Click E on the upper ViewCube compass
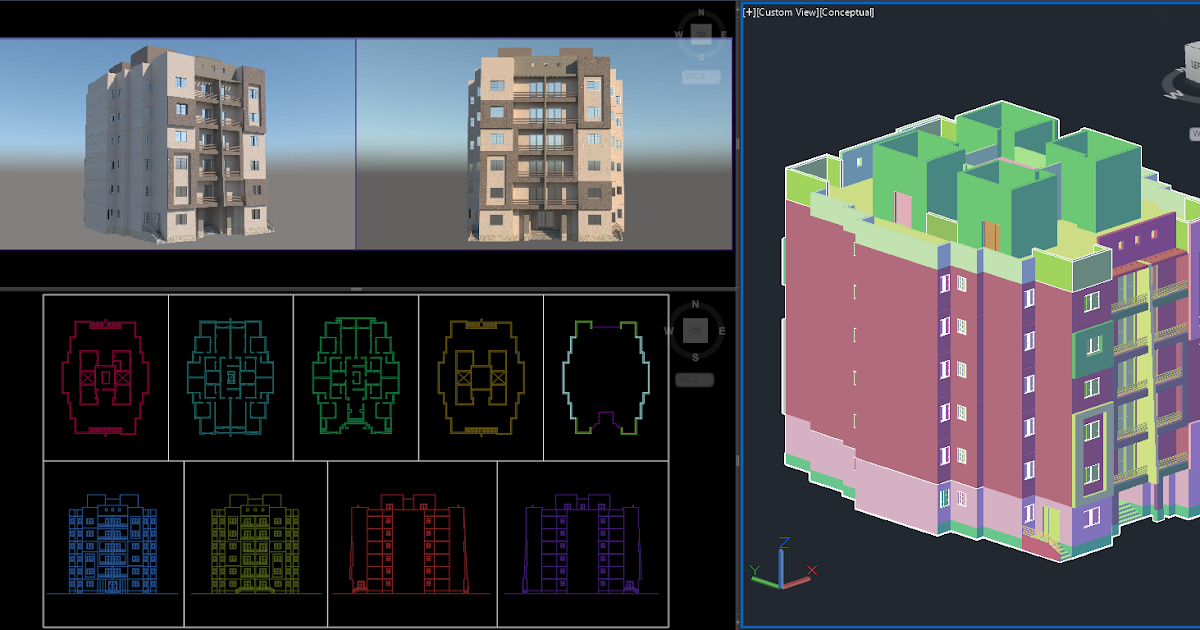Viewport: 1200px width, 630px height. [724, 34]
